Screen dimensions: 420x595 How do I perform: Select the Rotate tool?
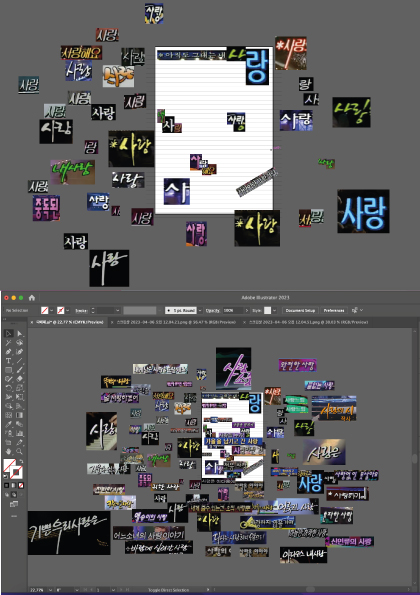click(x=8, y=388)
